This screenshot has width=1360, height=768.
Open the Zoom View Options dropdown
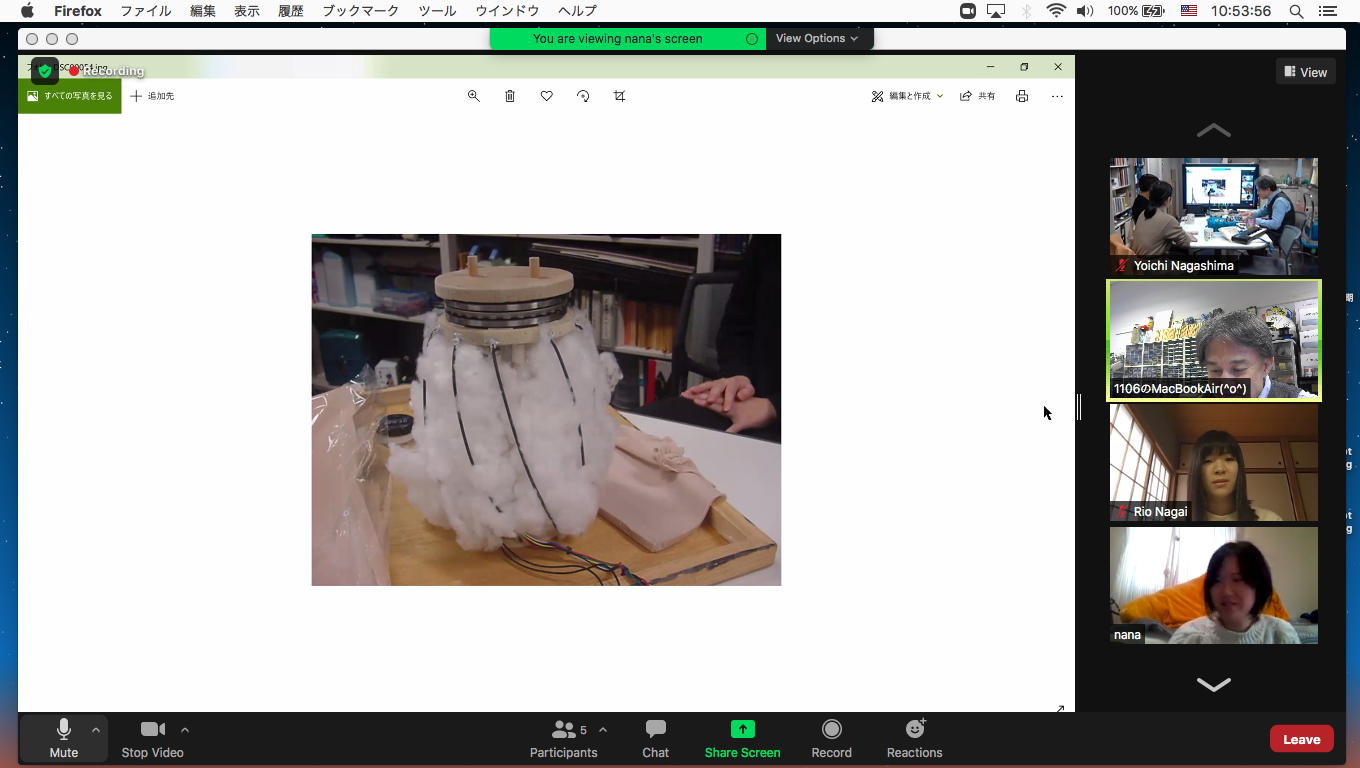(x=817, y=38)
